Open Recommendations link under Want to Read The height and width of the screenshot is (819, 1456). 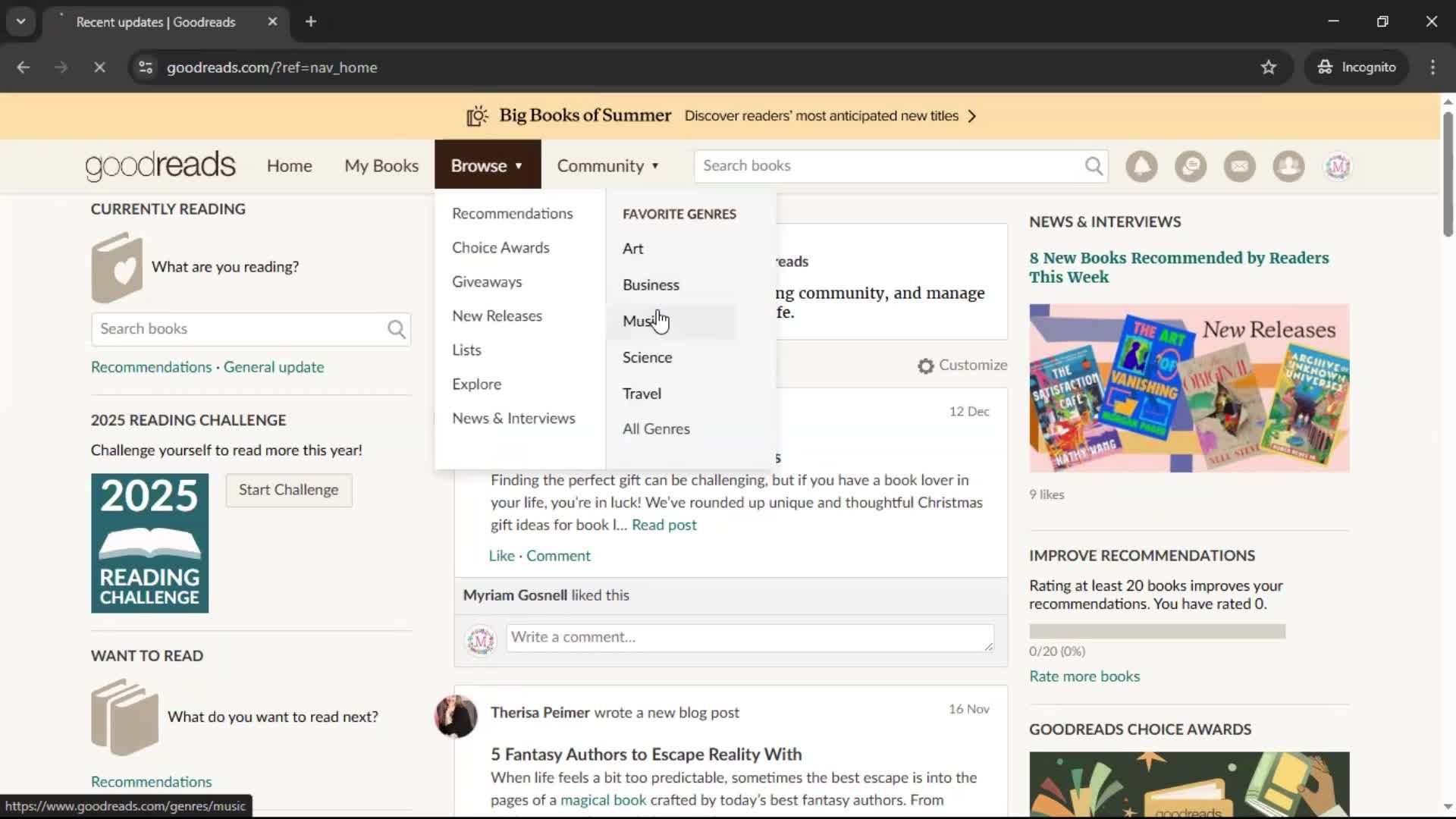(151, 782)
